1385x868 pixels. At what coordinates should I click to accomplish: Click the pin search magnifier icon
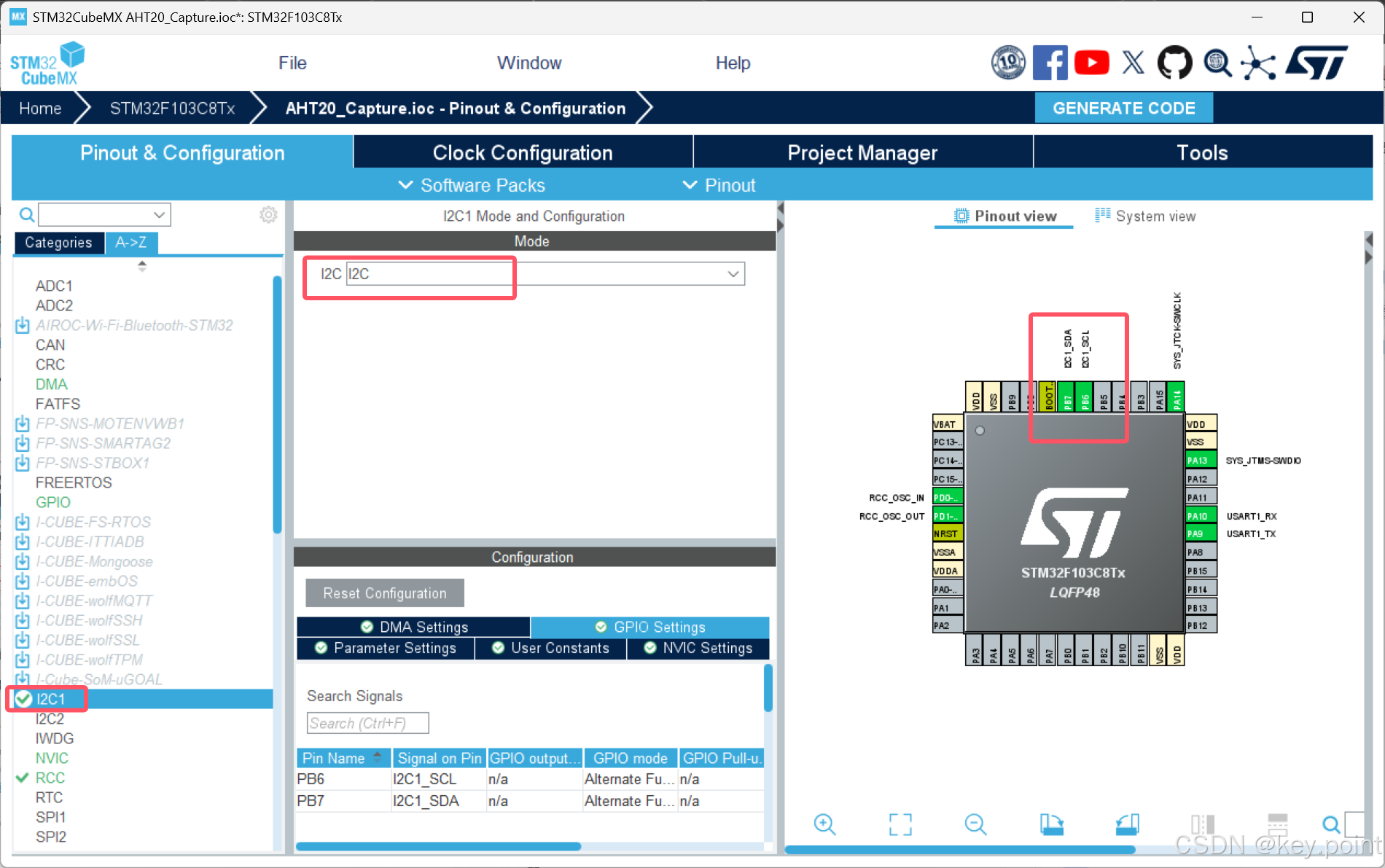pyautogui.click(x=1331, y=824)
